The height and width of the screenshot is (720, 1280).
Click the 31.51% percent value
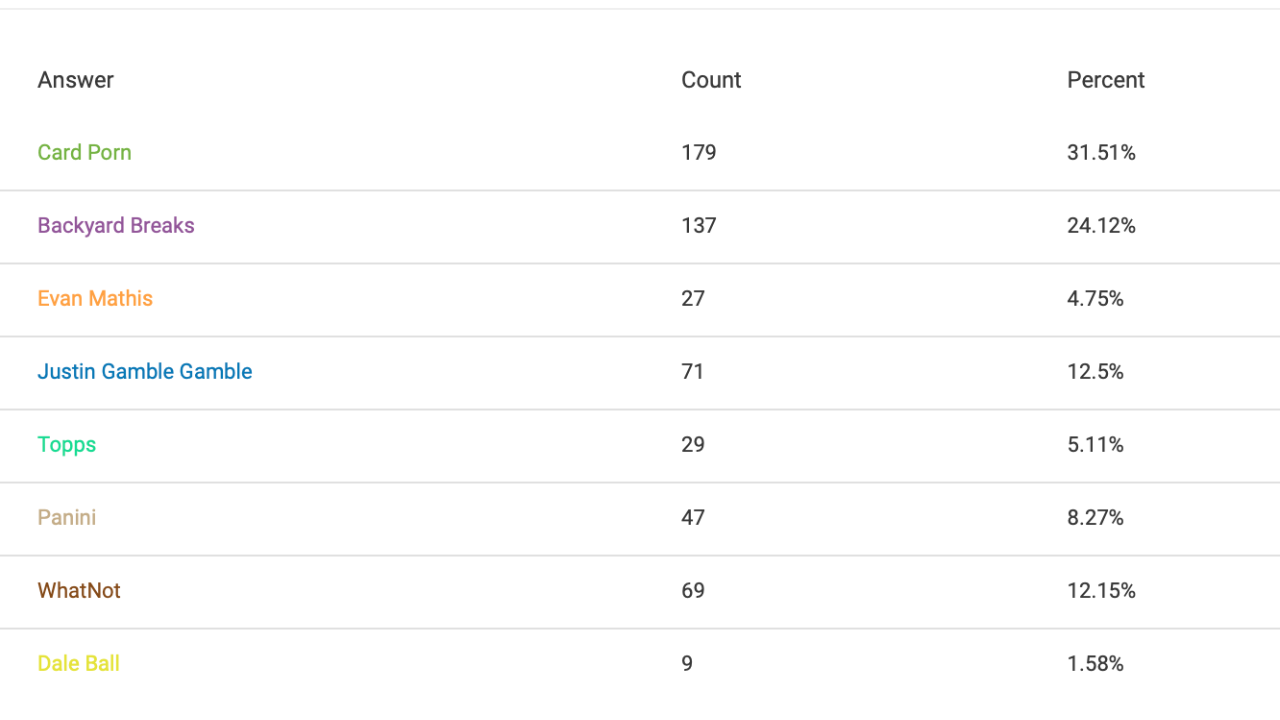tap(1101, 152)
